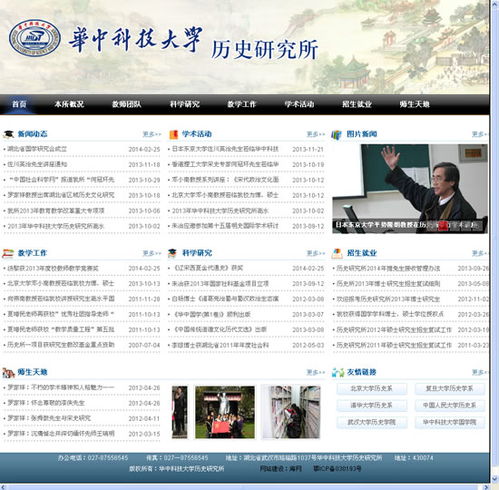Click 更多 link in 科学研究 section
The image size is (499, 490).
[x=315, y=253]
